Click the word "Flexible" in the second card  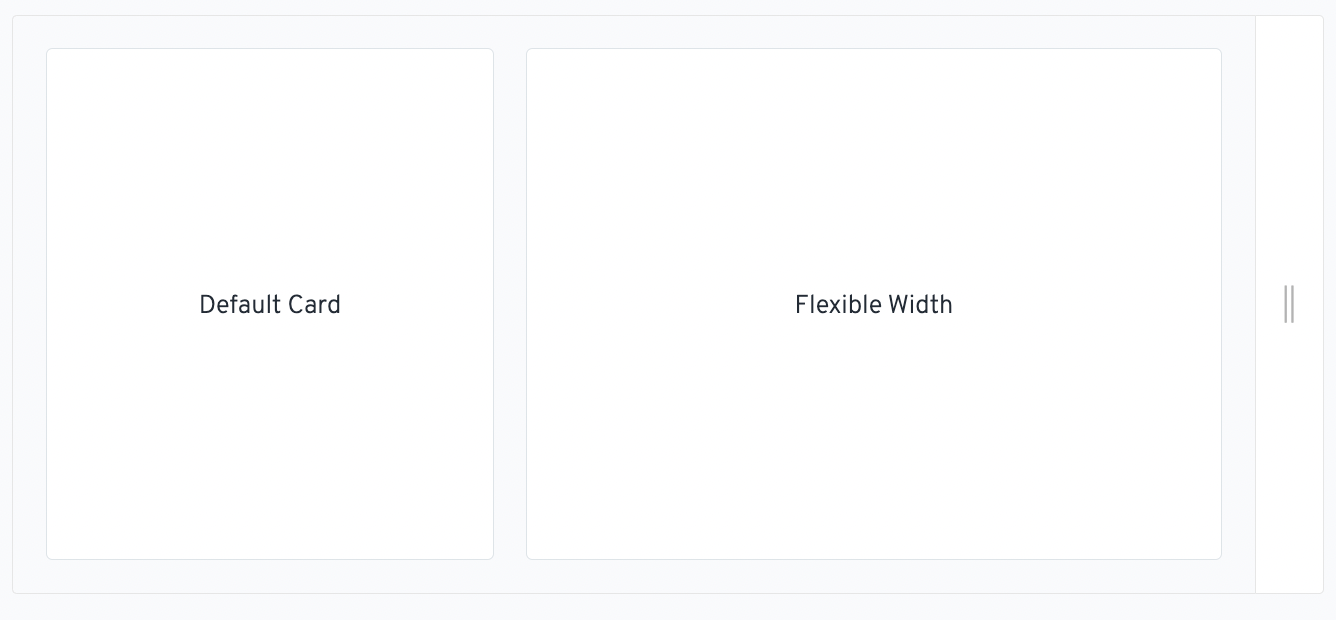832,305
